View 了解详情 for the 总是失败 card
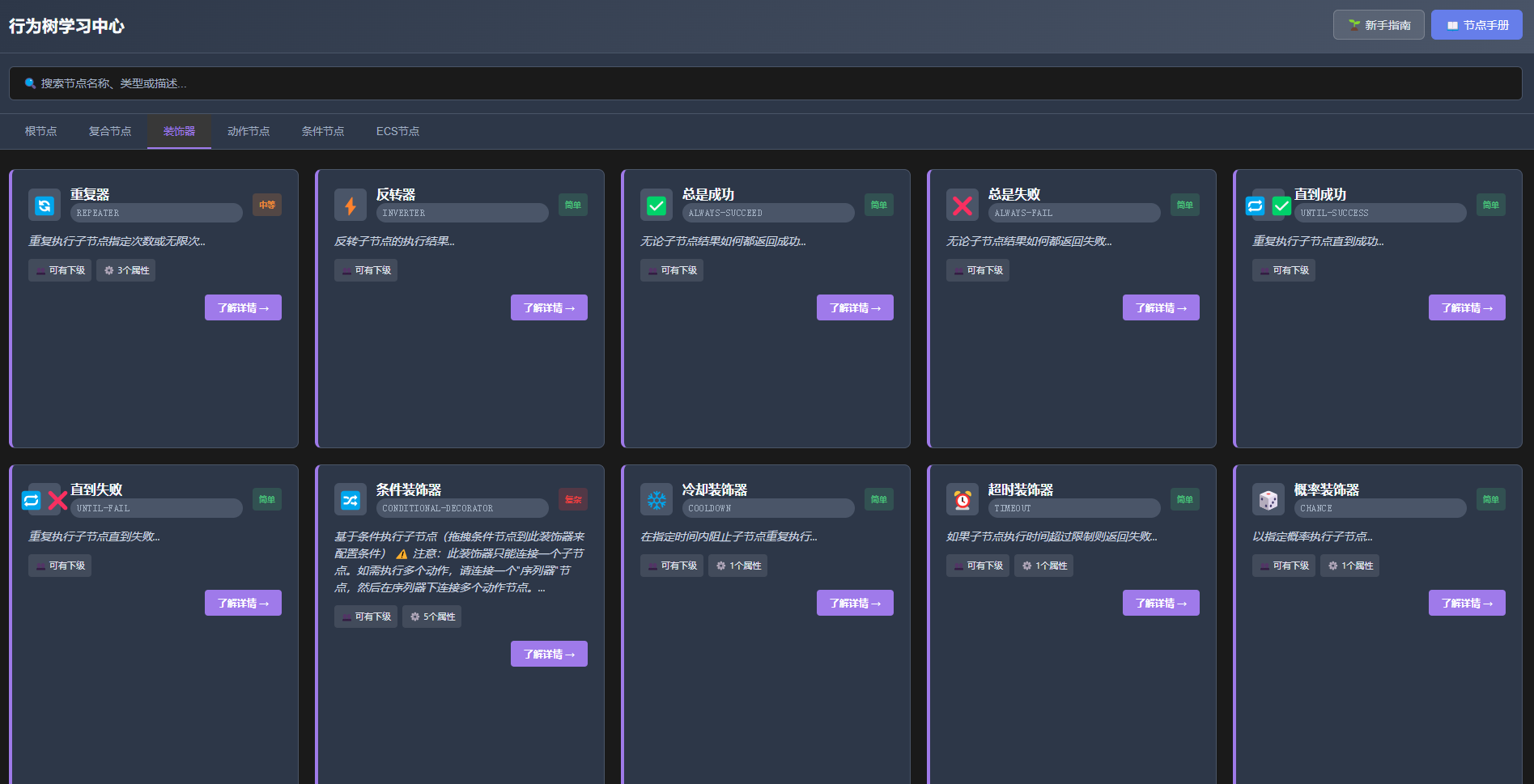Image resolution: width=1534 pixels, height=784 pixels. coord(1161,307)
